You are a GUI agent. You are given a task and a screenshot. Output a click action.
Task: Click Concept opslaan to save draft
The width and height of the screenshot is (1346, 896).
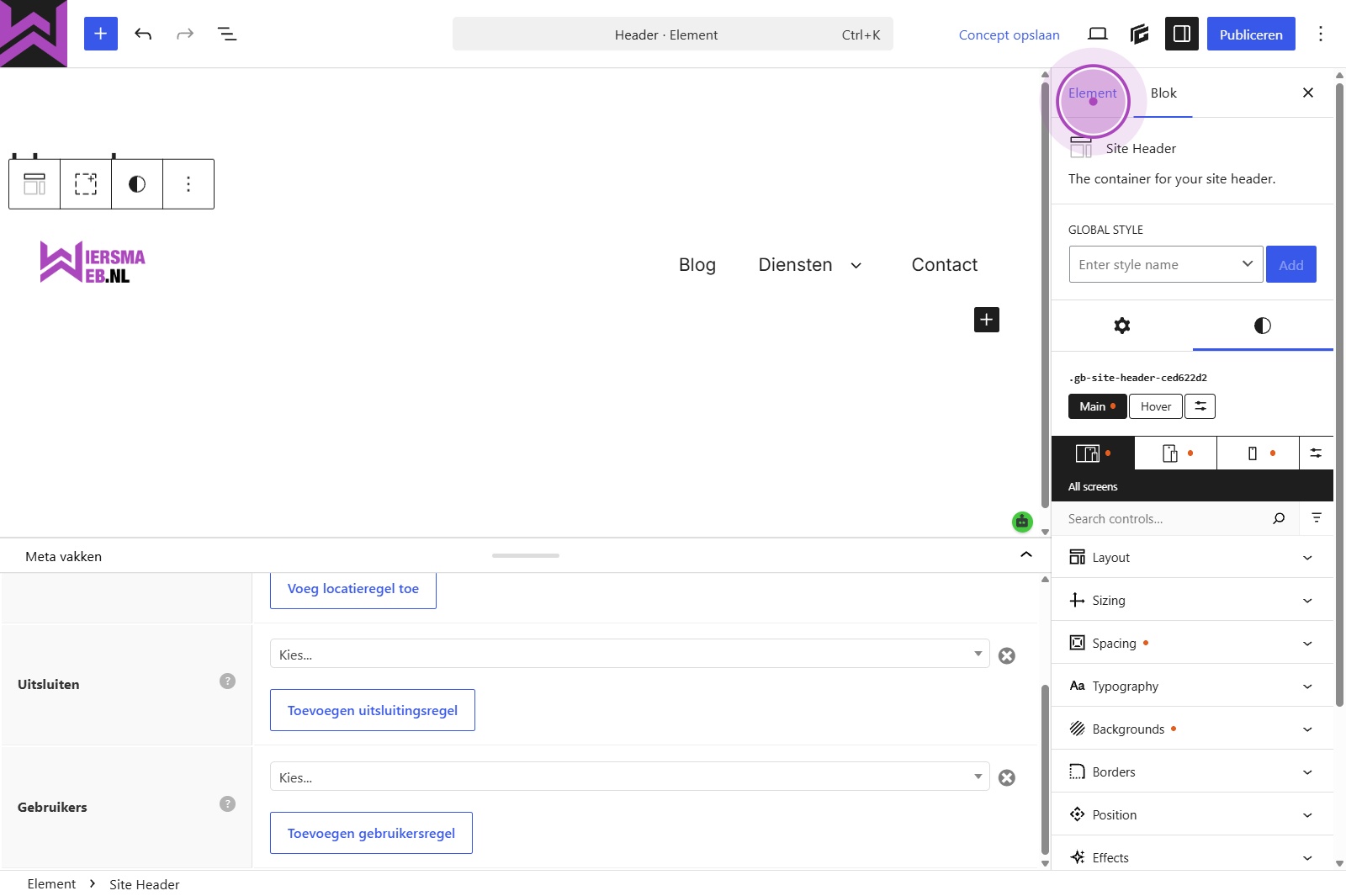1009,34
